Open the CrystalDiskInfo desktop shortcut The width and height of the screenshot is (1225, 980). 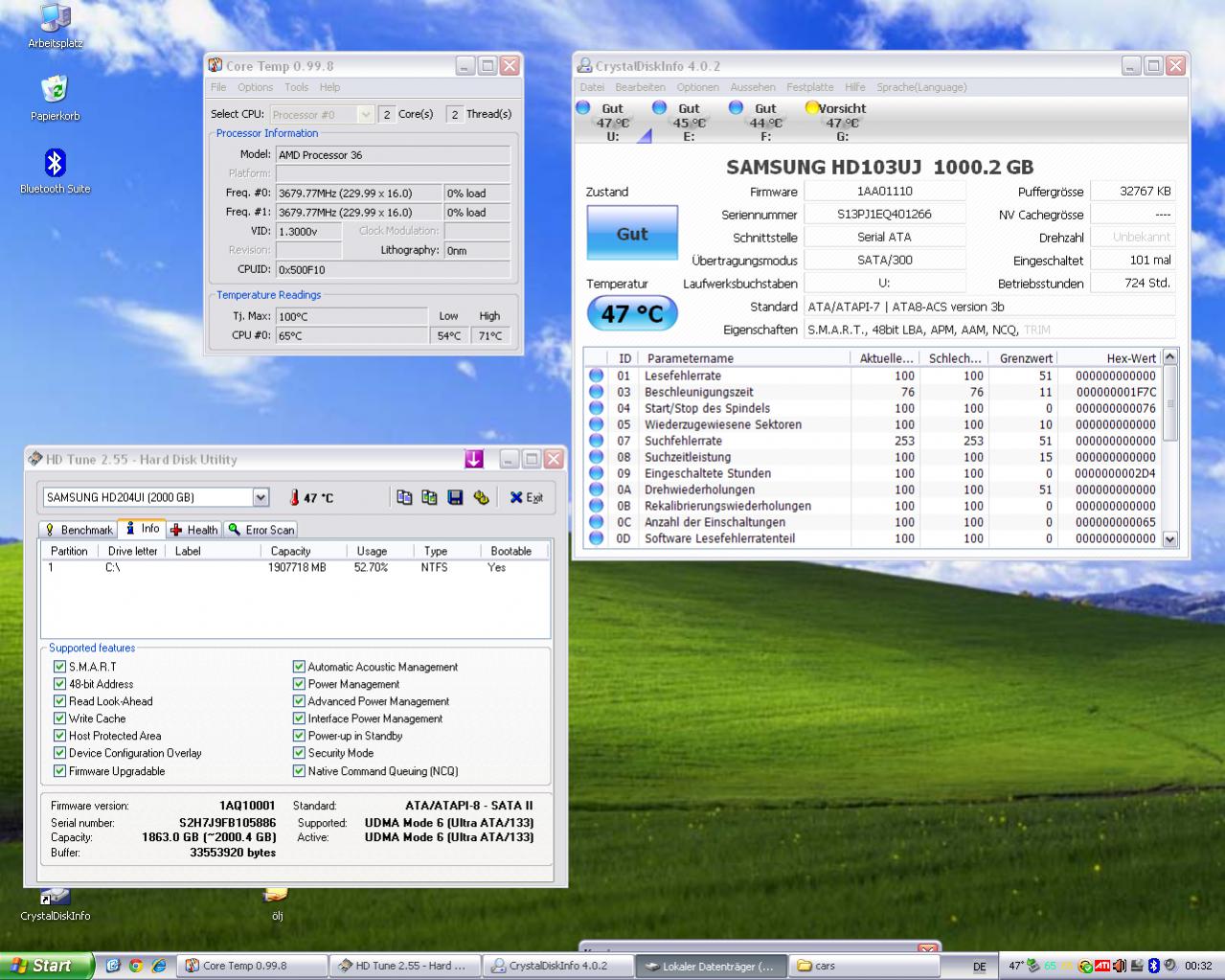[x=55, y=904]
